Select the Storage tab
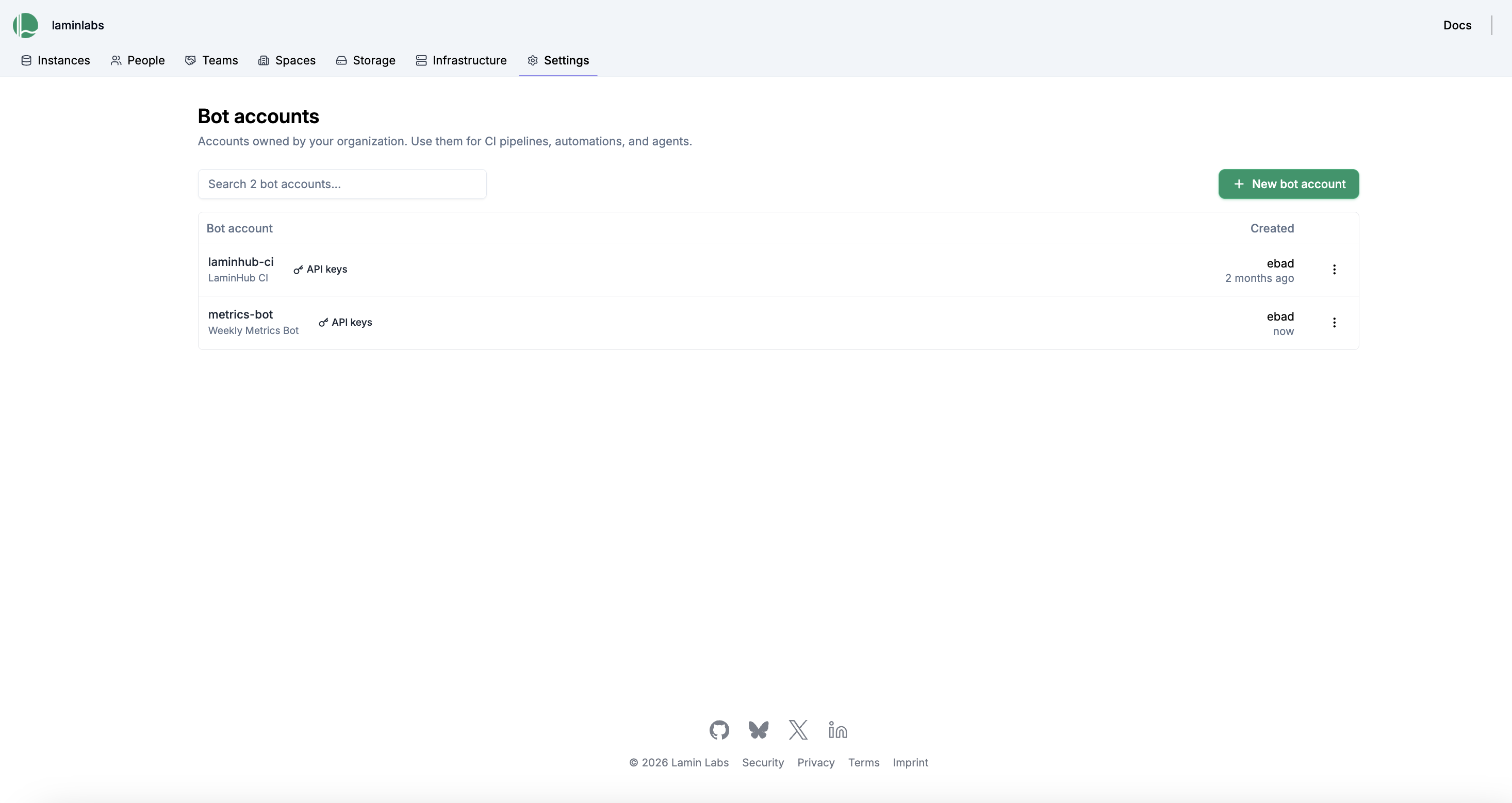The height and width of the screenshot is (803, 1512). (x=366, y=60)
